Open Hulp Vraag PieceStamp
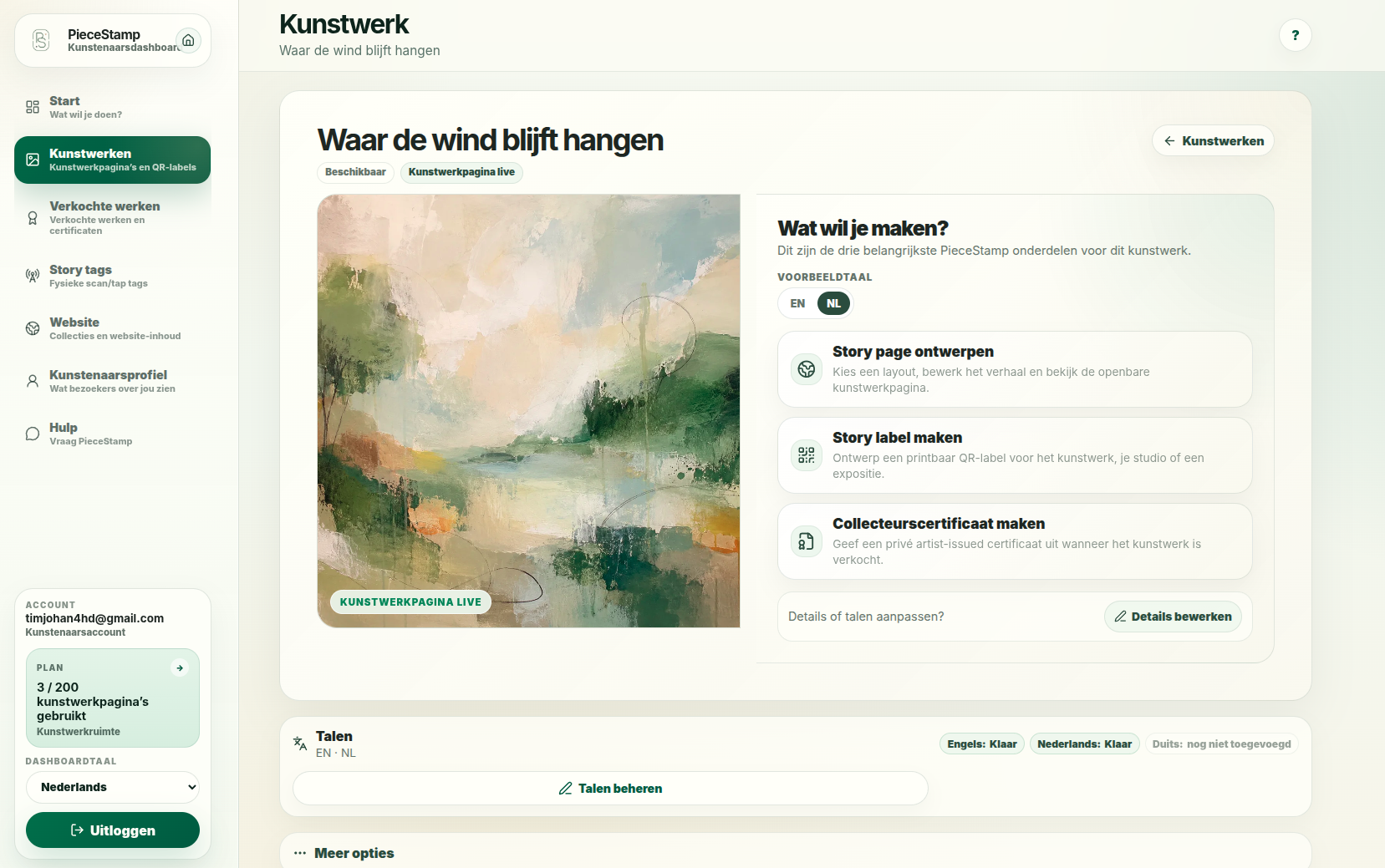 click(x=112, y=434)
